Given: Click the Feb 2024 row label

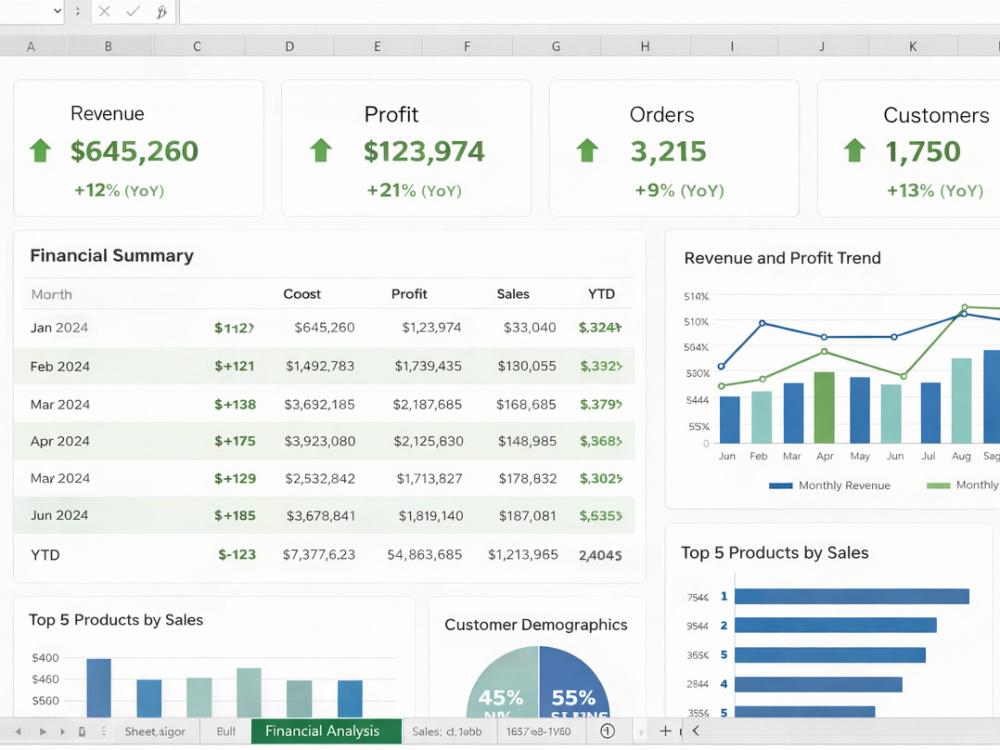Looking at the screenshot, I should (60, 367).
